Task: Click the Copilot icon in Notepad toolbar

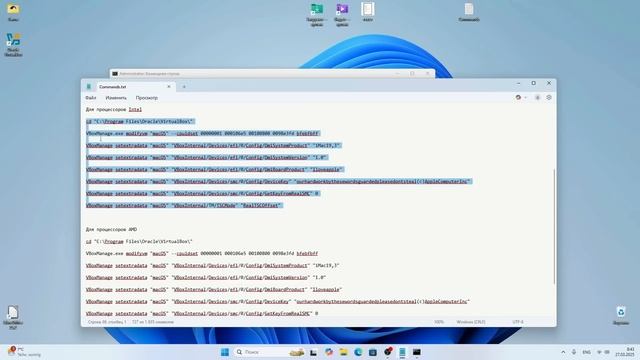Action: (518, 98)
